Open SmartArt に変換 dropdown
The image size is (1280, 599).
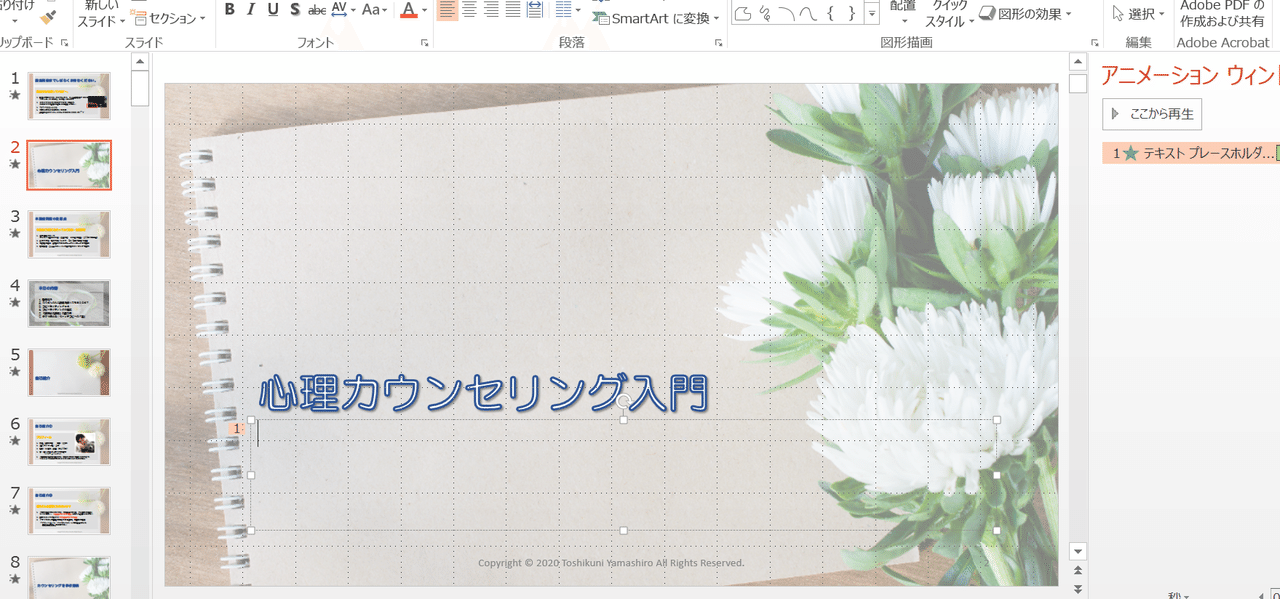tap(657, 17)
